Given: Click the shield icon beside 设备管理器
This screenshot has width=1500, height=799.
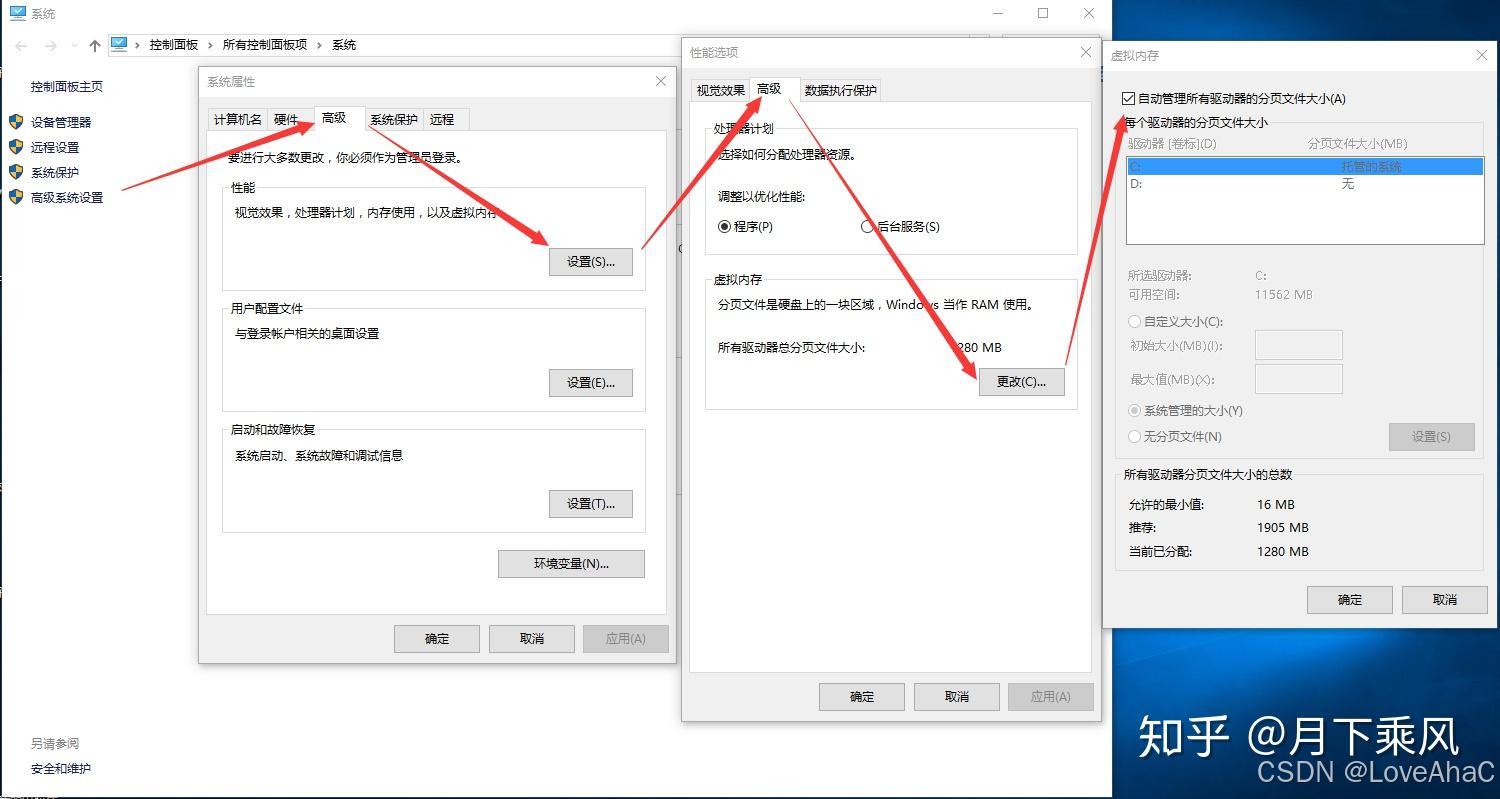Looking at the screenshot, I should (16, 122).
